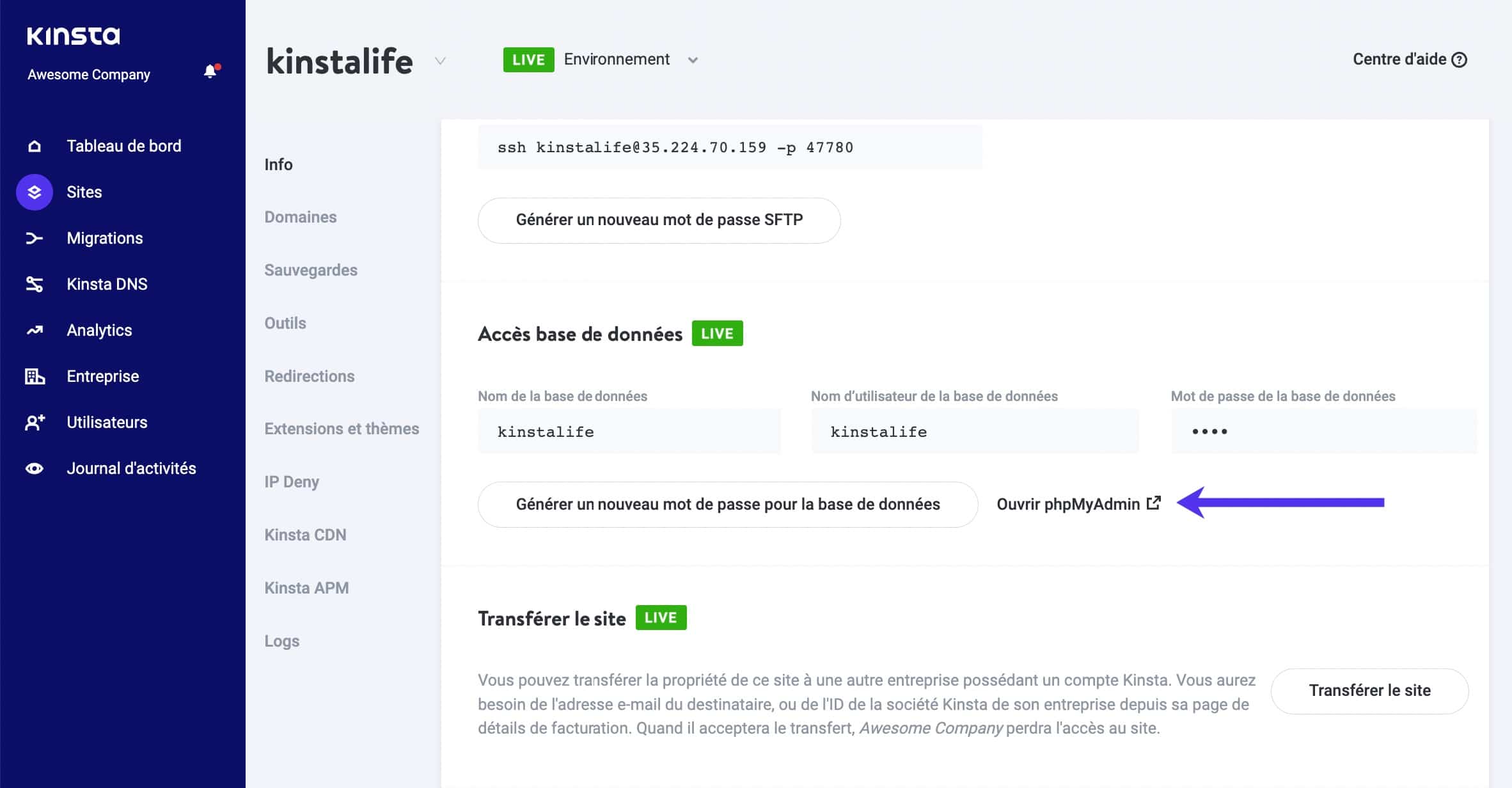Viewport: 1512px width, 788px height.
Task: Select the IP Deny menu item
Action: [x=292, y=481]
